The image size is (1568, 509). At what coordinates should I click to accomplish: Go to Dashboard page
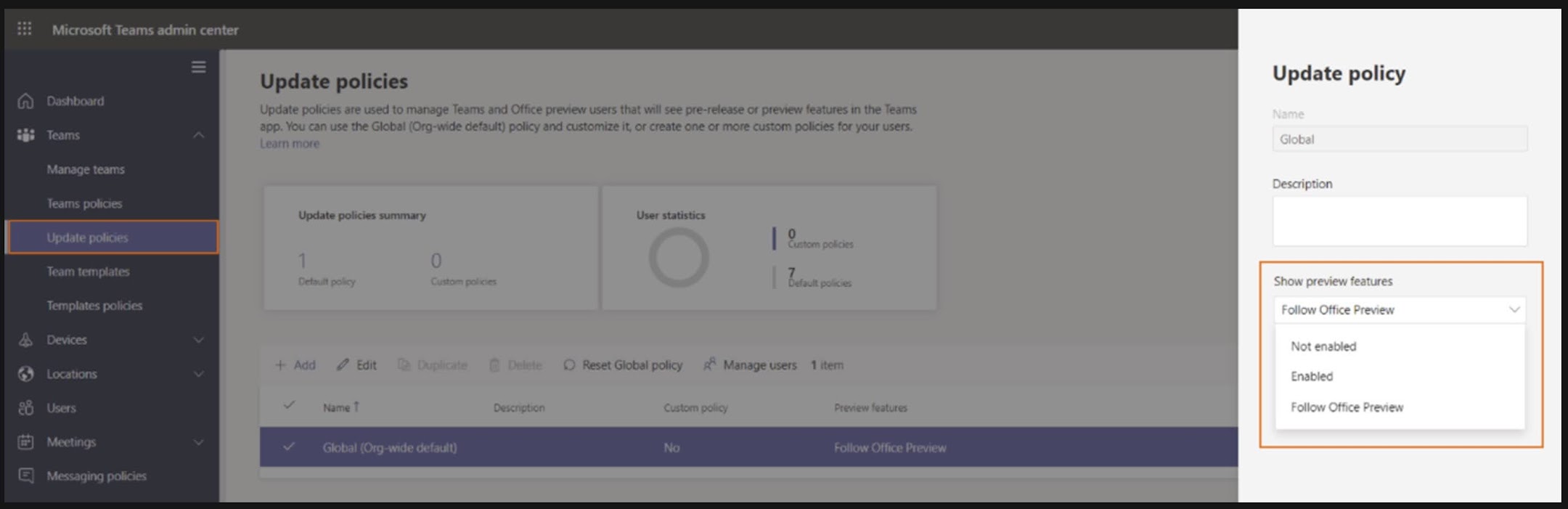[75, 101]
